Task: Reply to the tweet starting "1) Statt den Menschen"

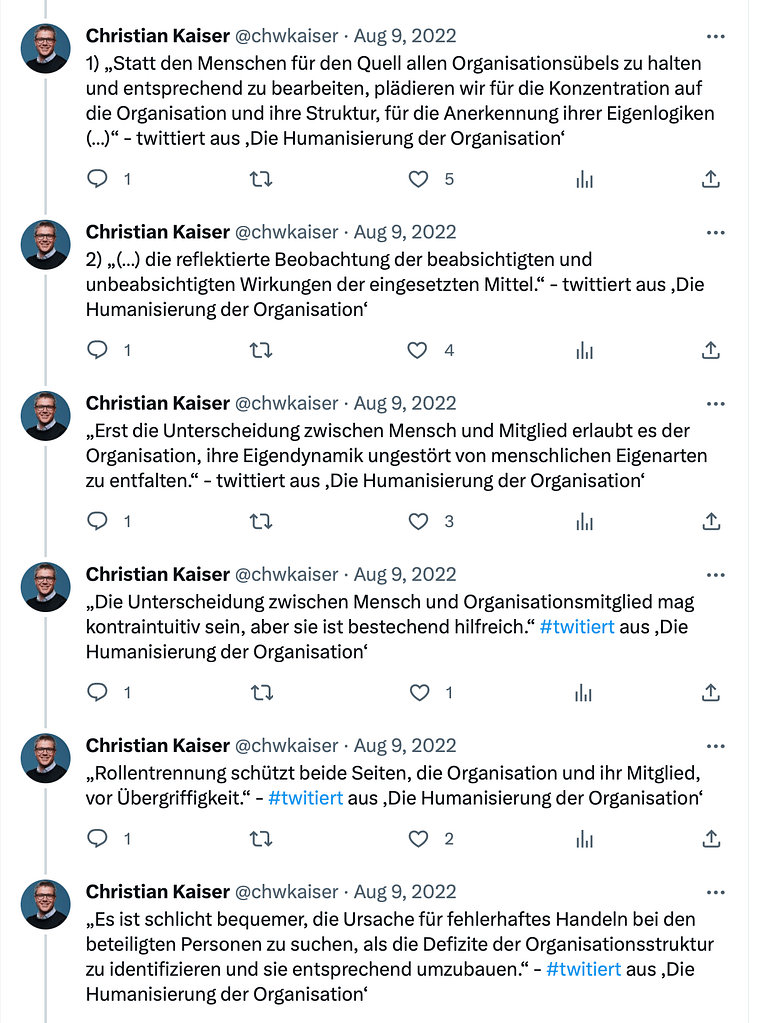Action: [98, 179]
